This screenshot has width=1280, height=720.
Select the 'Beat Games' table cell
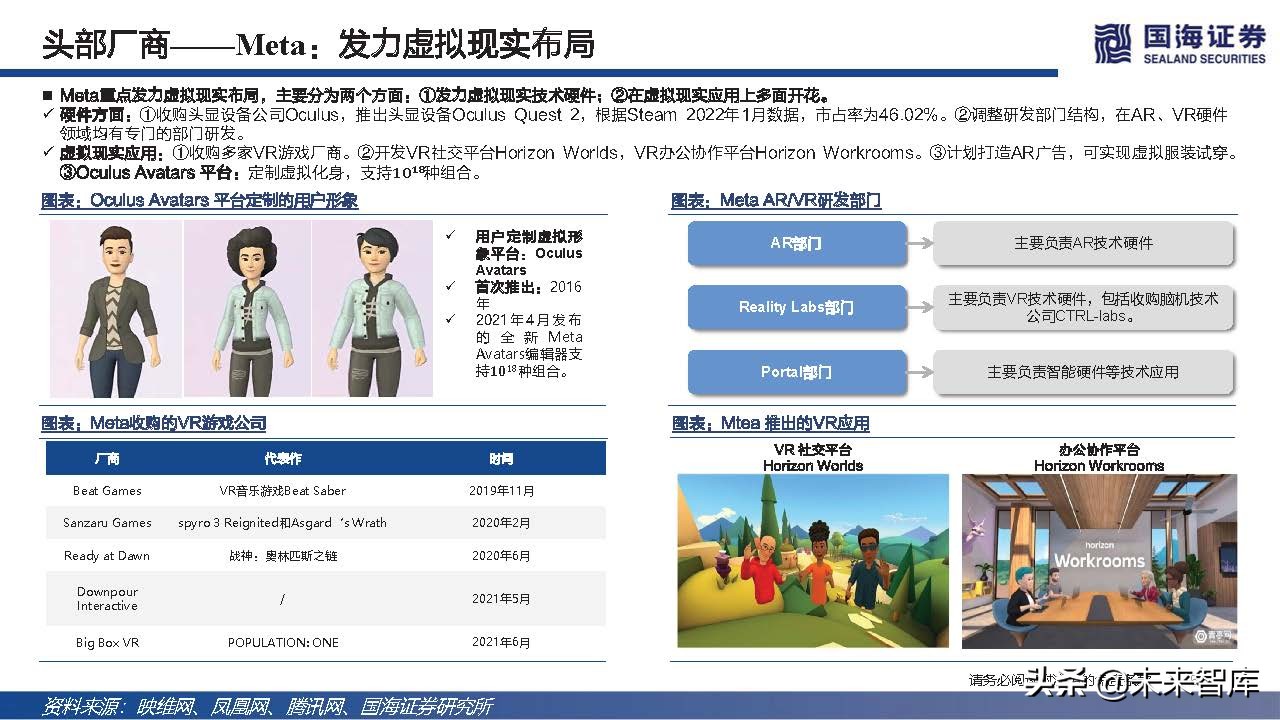point(107,491)
